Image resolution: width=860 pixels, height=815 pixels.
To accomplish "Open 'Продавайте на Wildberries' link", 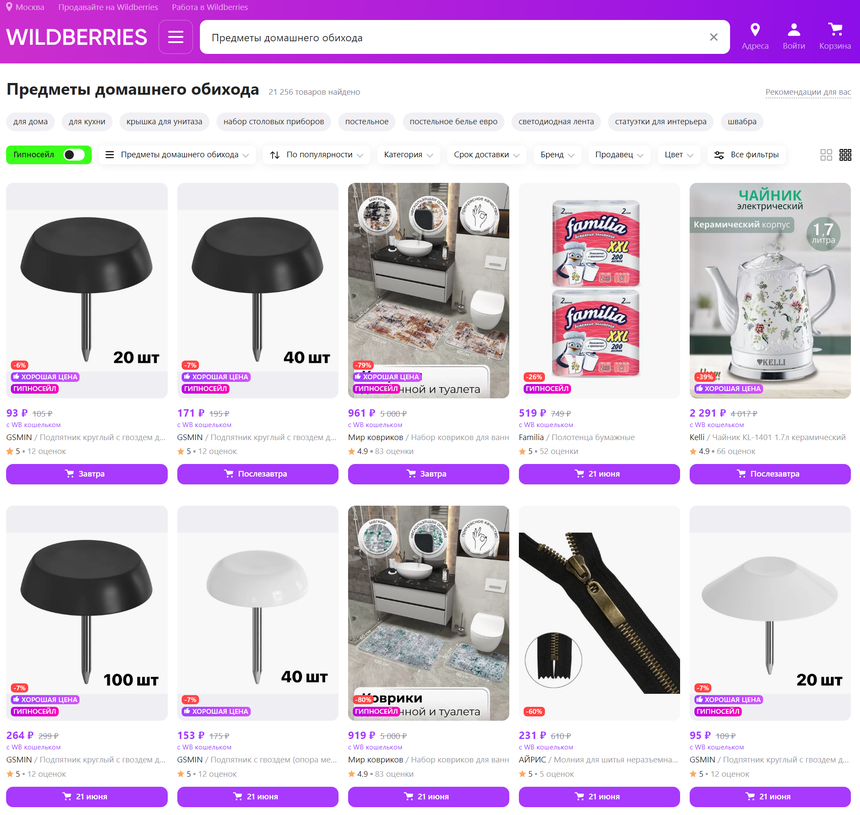I will point(108,7).
